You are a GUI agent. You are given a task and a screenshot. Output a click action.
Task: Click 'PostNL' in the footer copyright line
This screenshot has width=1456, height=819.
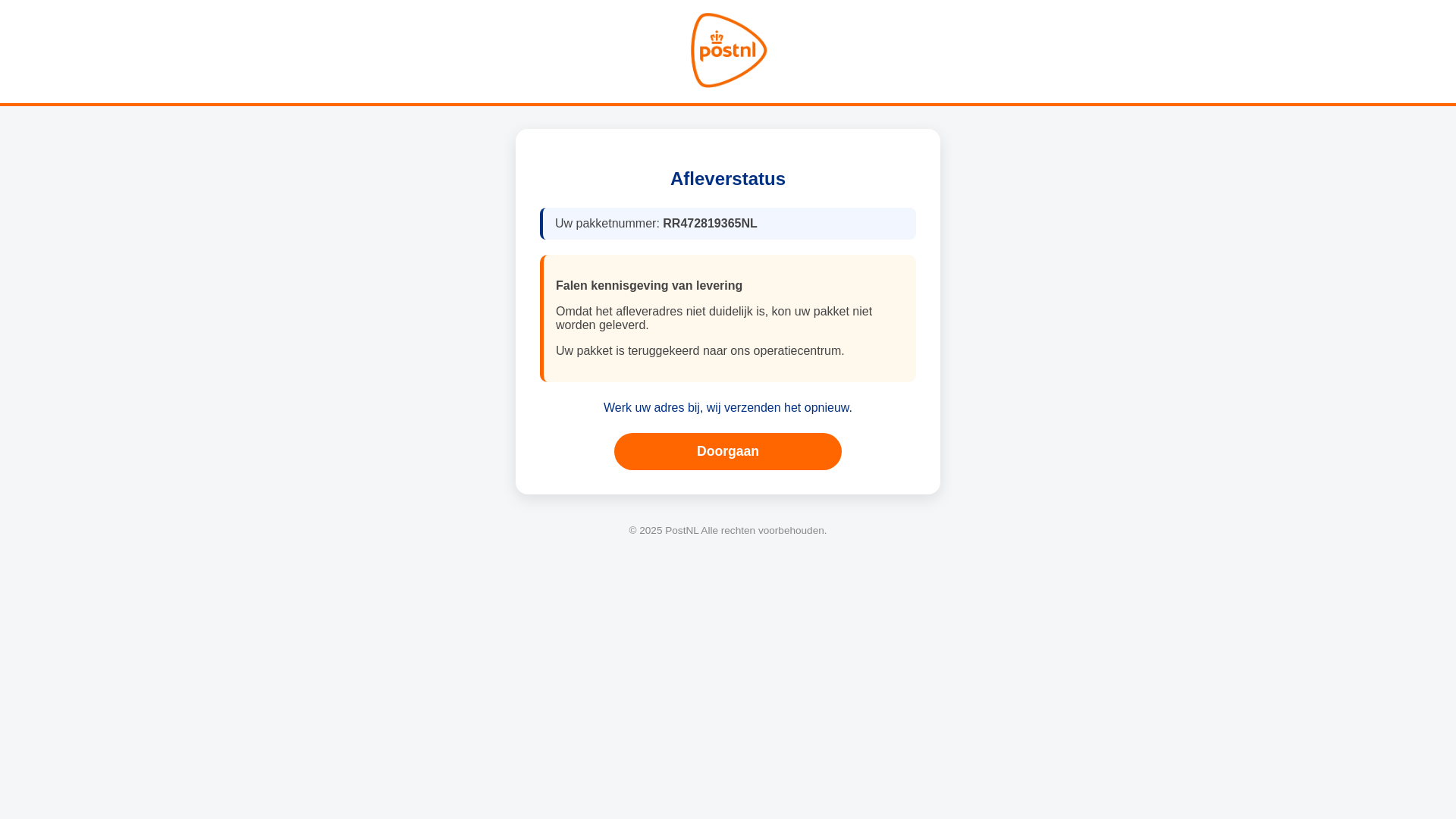click(x=682, y=531)
